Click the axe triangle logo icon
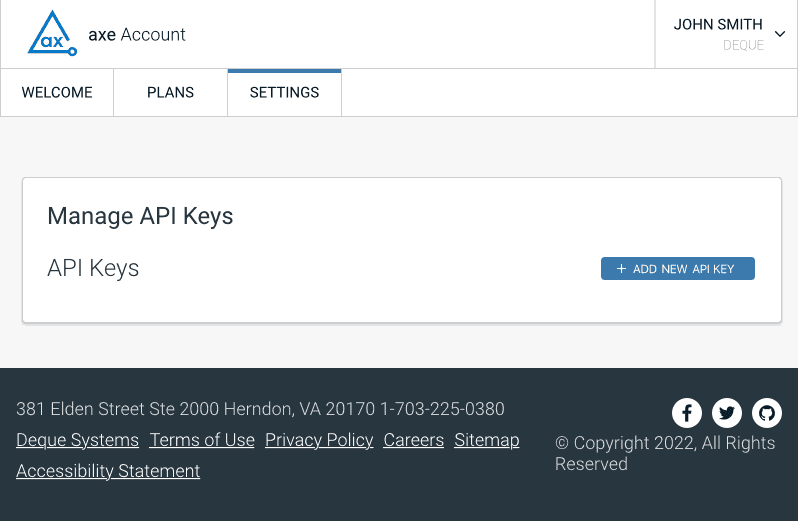 coord(52,33)
